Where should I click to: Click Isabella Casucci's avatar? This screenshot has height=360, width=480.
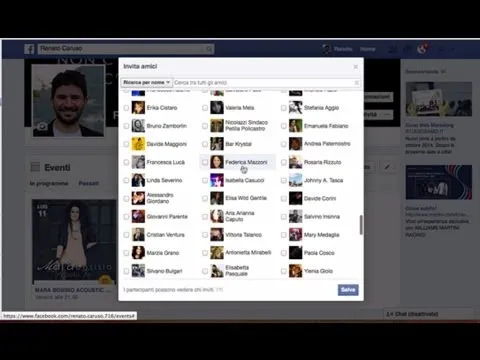[217, 180]
